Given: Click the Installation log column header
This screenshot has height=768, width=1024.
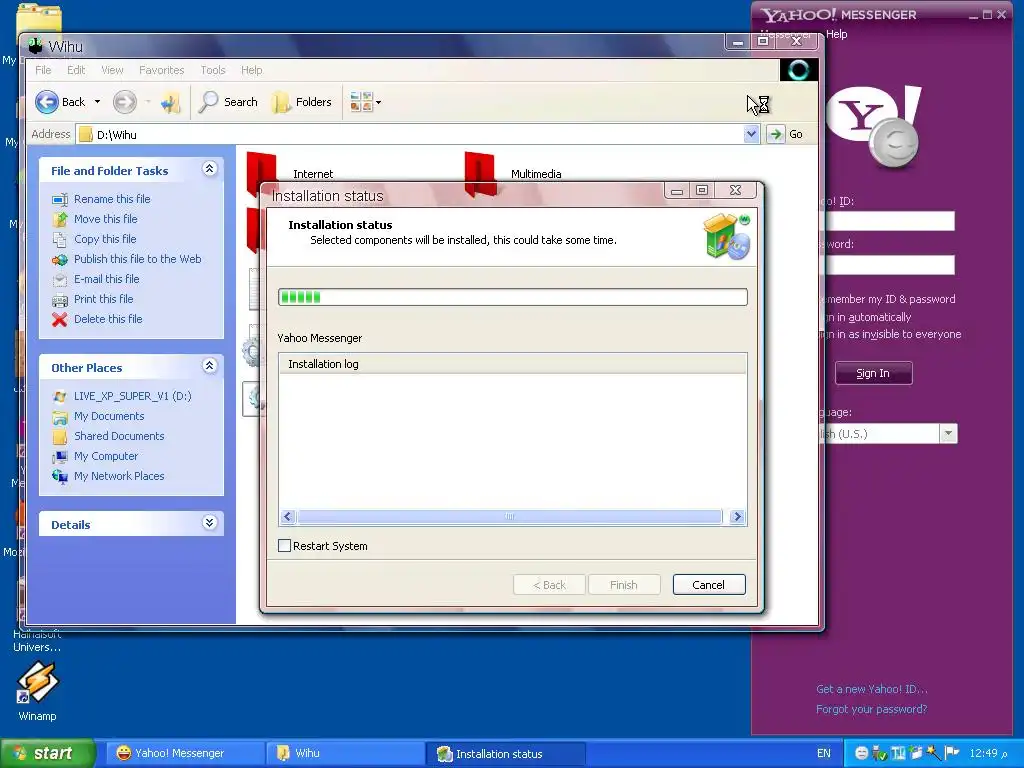Looking at the screenshot, I should click(513, 364).
